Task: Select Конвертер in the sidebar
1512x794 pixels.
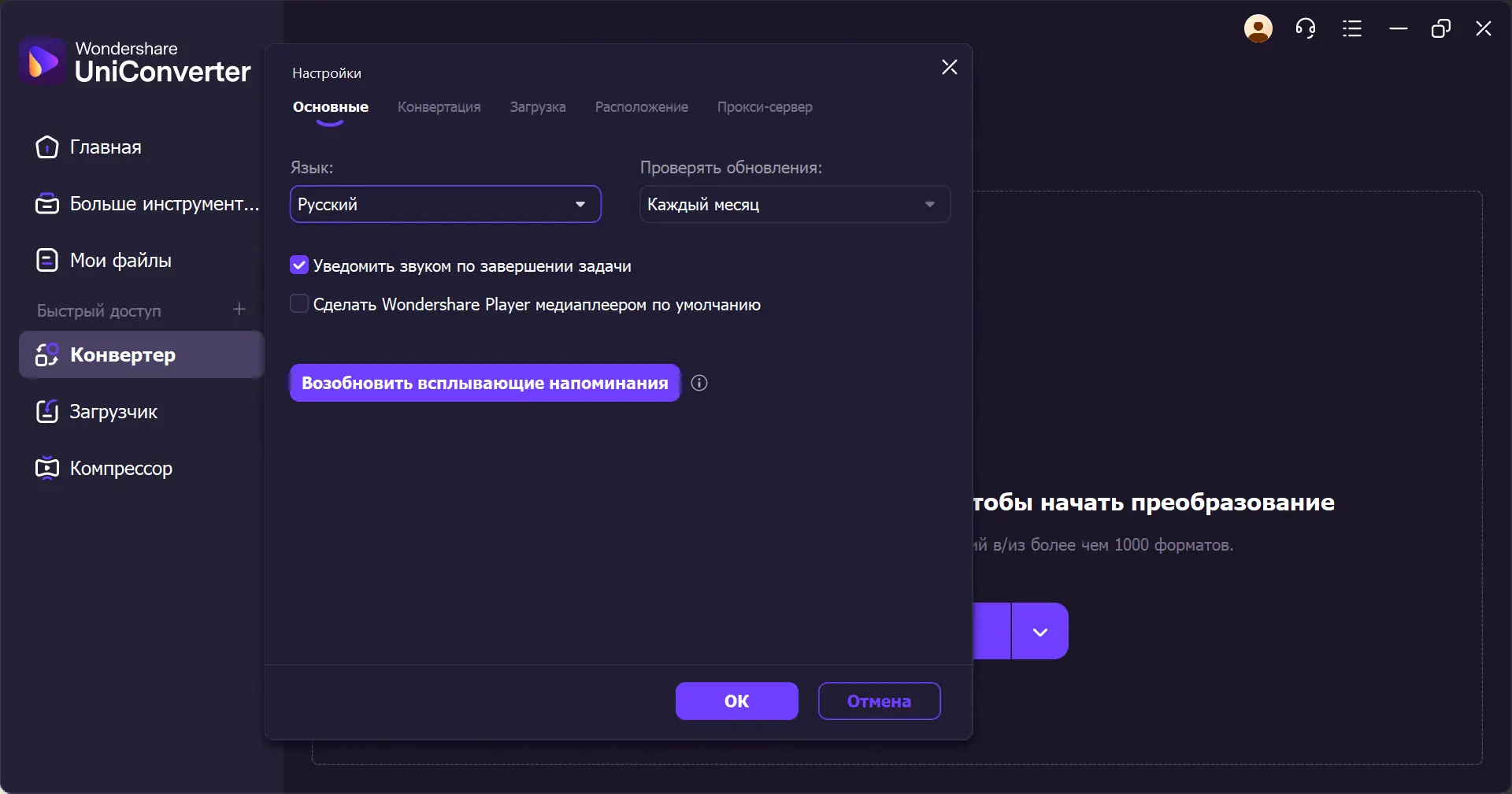Action: point(142,355)
